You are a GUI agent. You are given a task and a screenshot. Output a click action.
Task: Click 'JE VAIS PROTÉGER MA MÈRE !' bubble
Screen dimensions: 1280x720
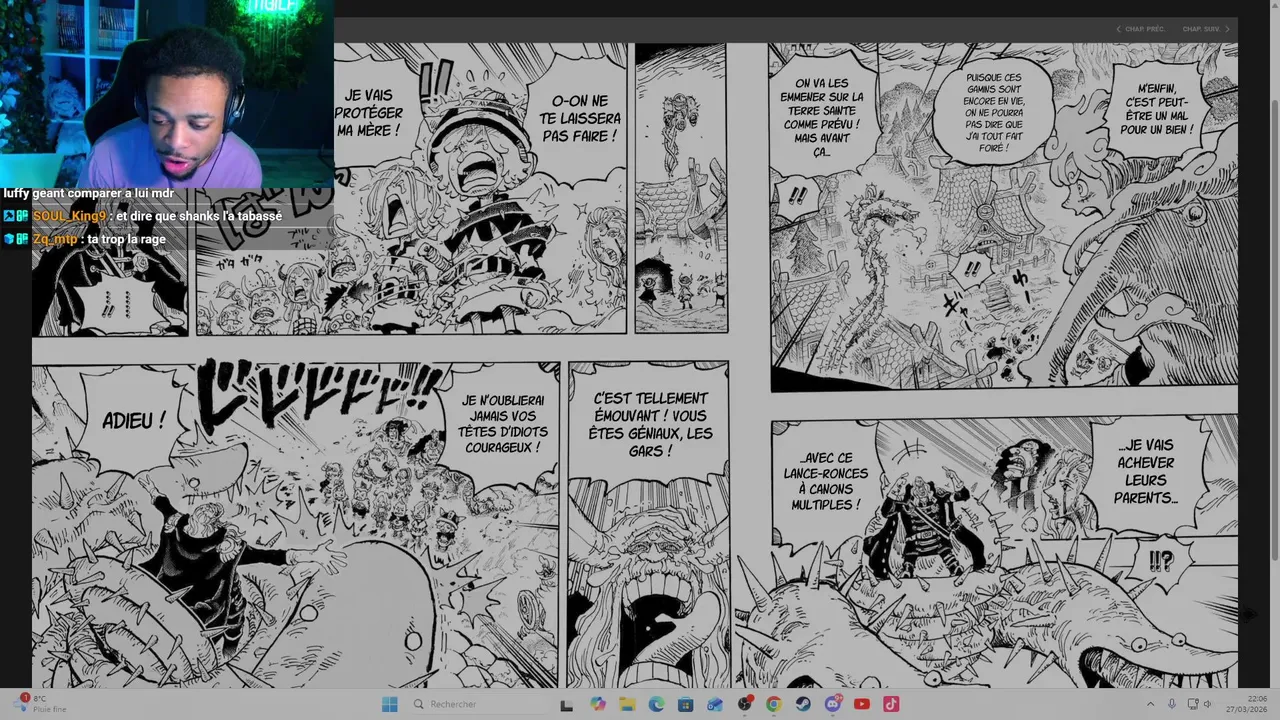(369, 114)
